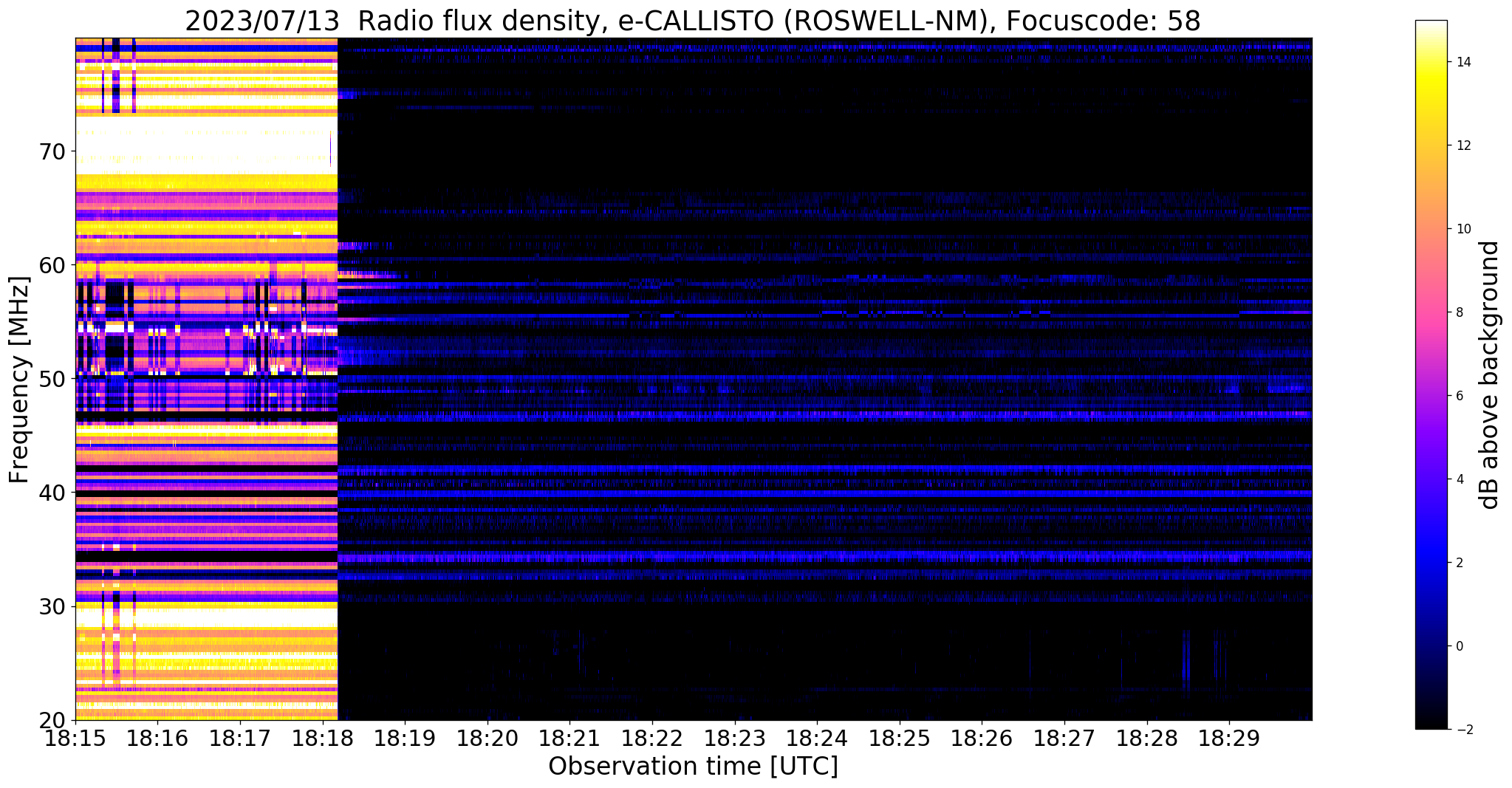Click the white band just below 30 MHz
Screen dimensions: 1512x788
206,617
